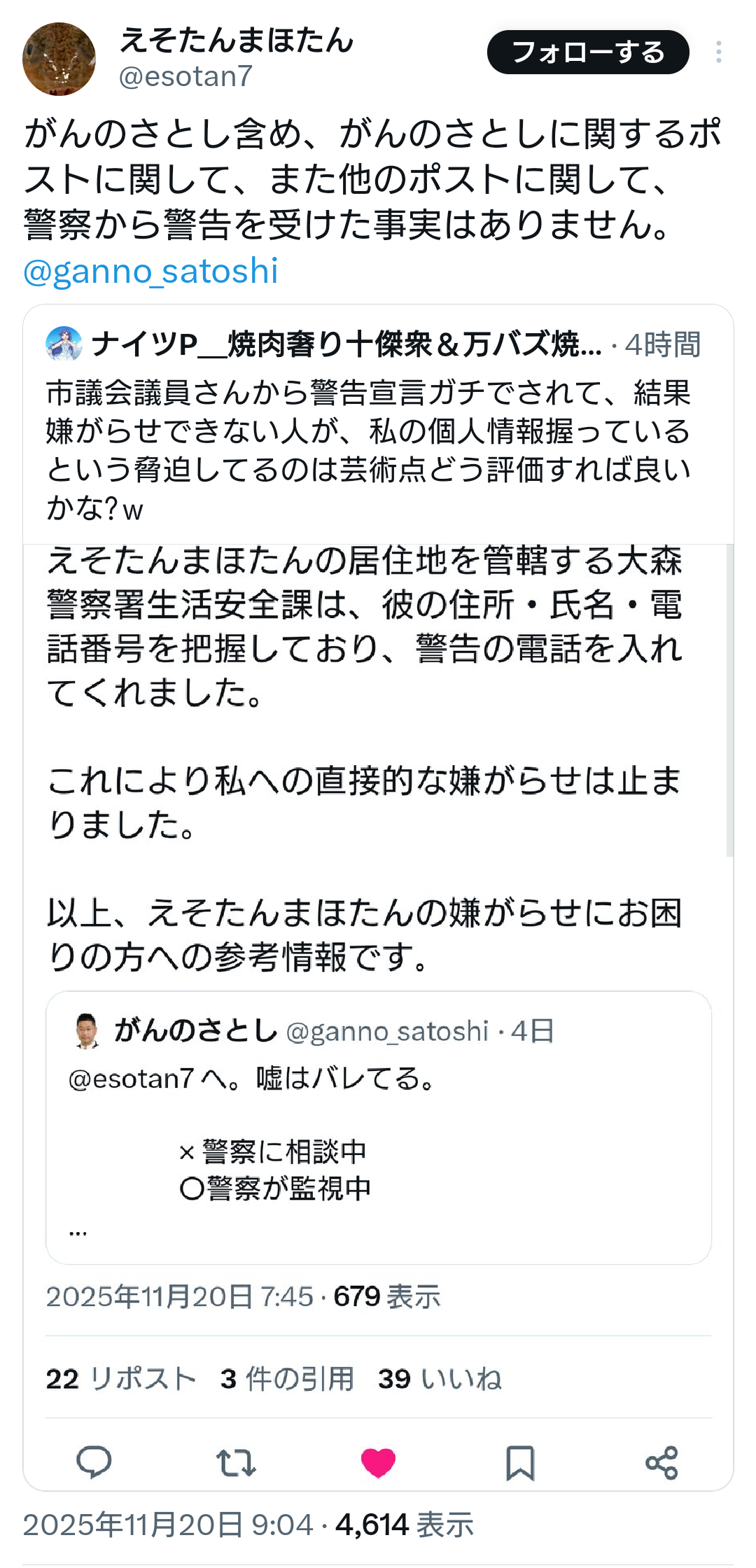Open ナイツP quoted post avatar
The image size is (756, 1568).
point(64,344)
